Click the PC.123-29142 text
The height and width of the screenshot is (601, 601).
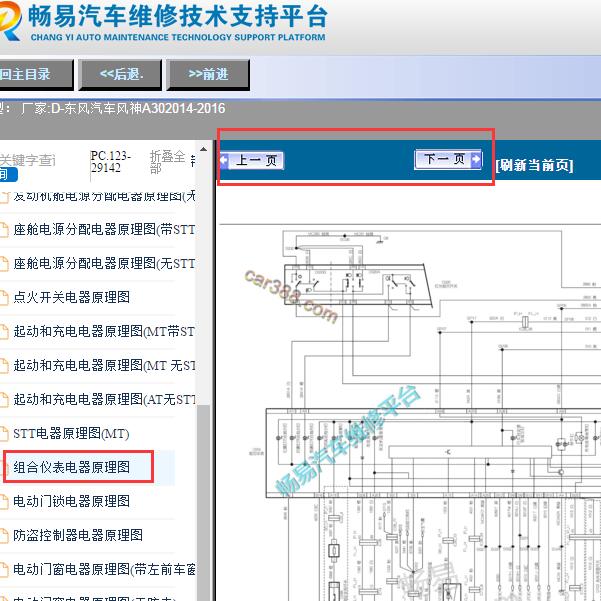point(111,161)
